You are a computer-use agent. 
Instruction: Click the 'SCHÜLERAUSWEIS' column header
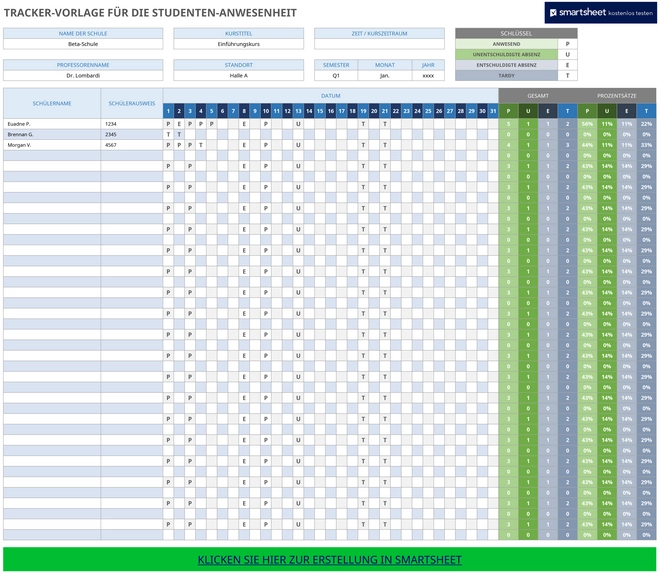(132, 104)
